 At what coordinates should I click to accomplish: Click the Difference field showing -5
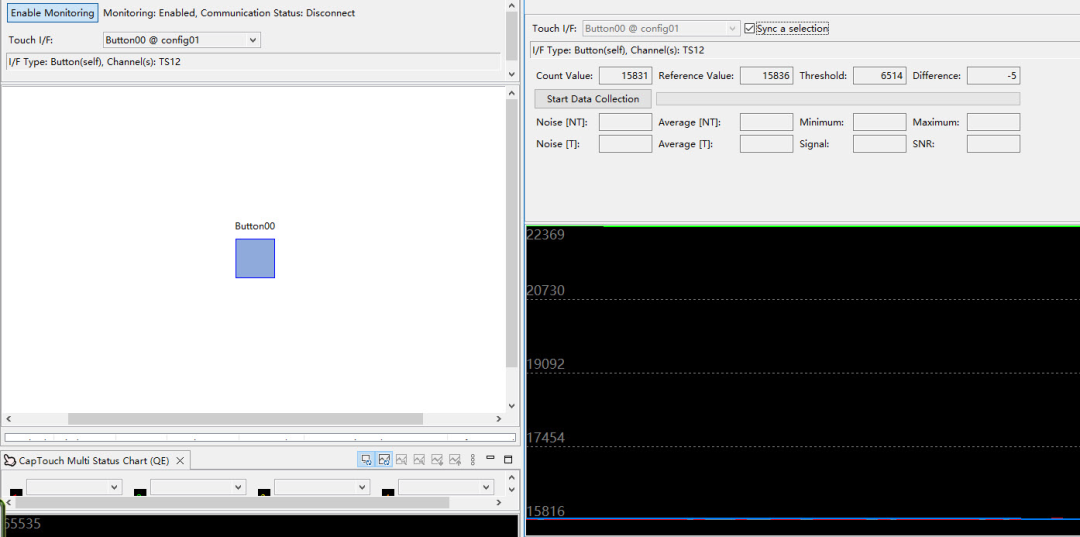click(993, 76)
